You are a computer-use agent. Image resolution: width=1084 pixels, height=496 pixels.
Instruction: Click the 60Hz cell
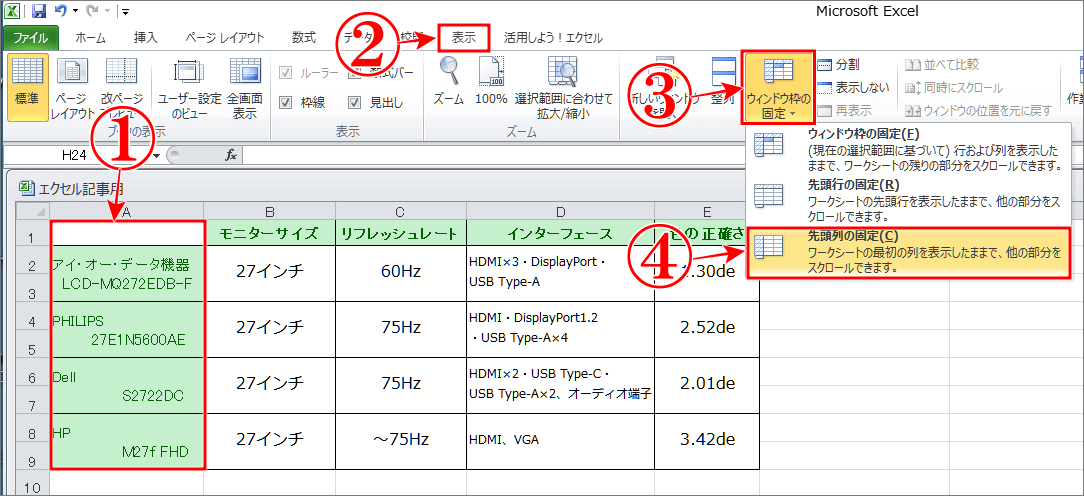click(401, 273)
